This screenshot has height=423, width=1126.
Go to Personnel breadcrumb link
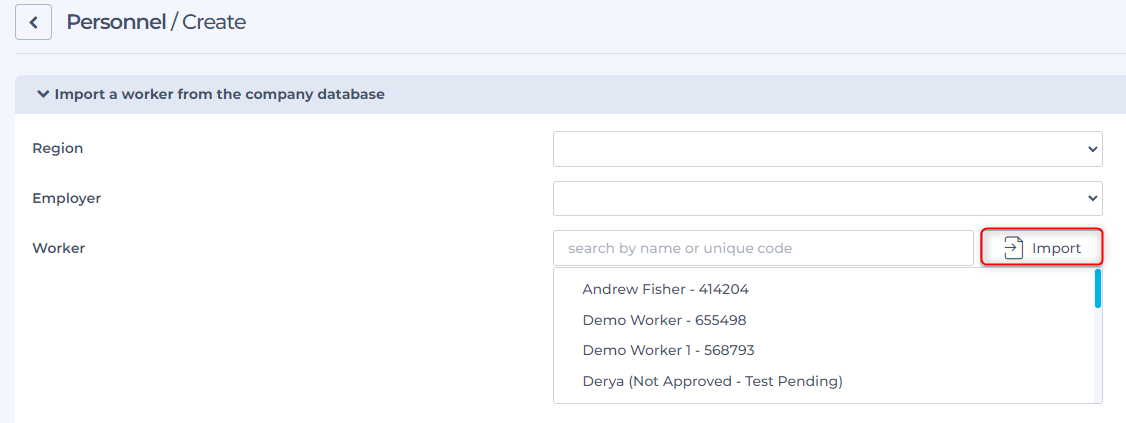(116, 22)
